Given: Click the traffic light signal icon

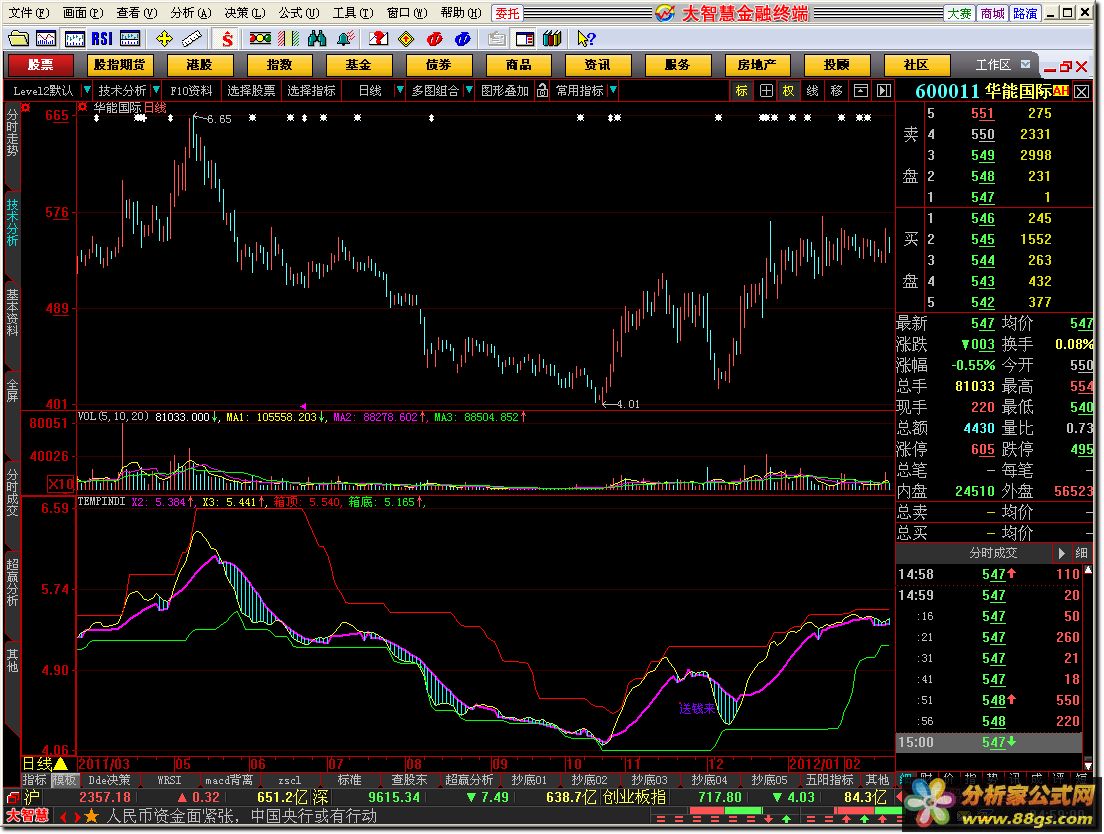Looking at the screenshot, I should click(x=260, y=39).
